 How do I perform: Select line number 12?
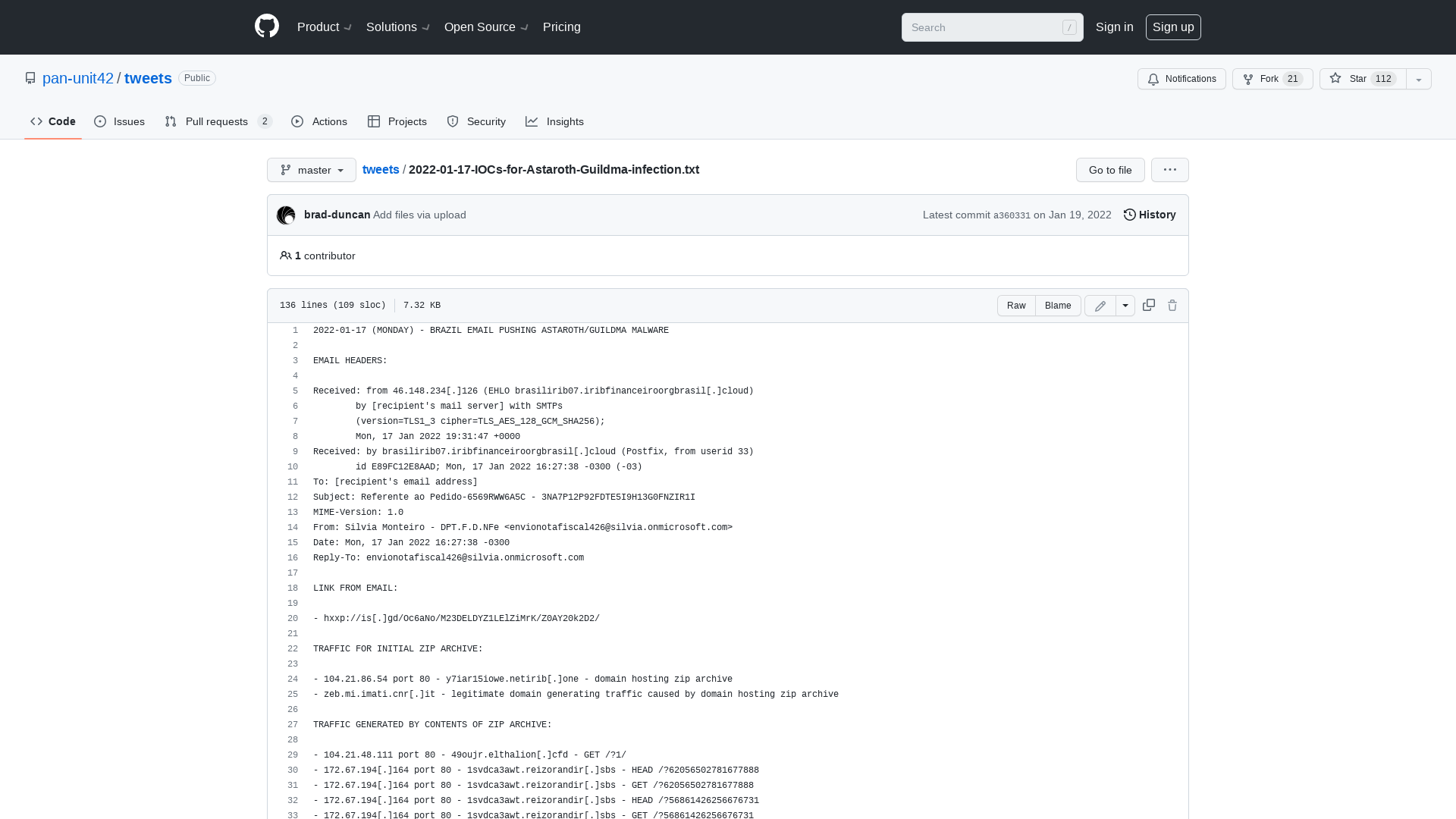click(293, 497)
